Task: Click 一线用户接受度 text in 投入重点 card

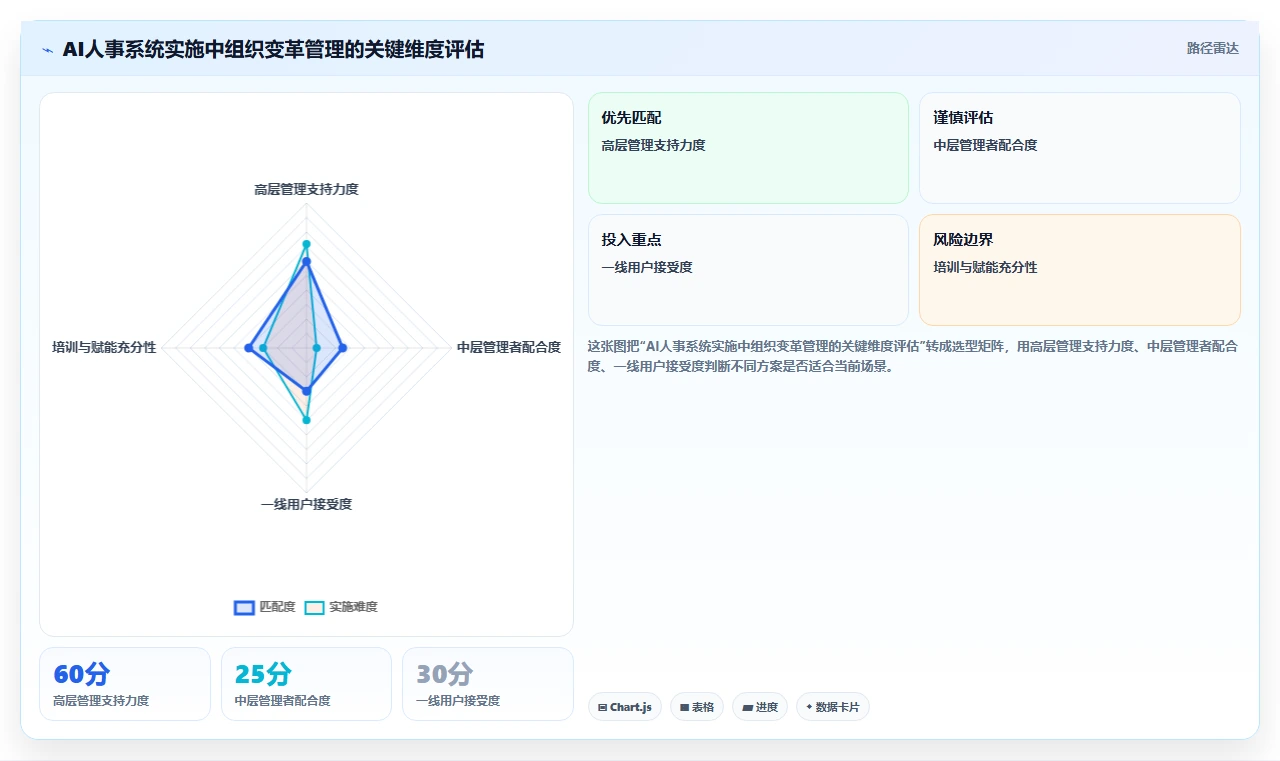Action: point(647,267)
